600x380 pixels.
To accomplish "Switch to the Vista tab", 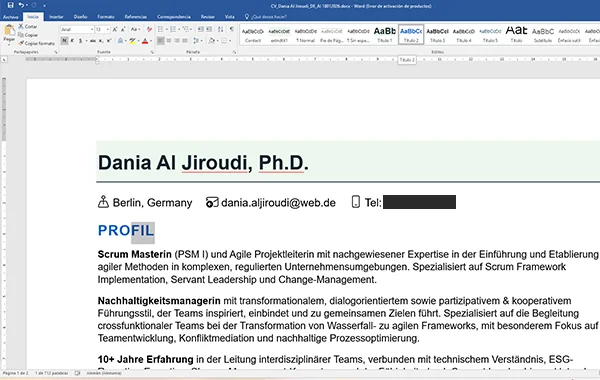I will [230, 17].
